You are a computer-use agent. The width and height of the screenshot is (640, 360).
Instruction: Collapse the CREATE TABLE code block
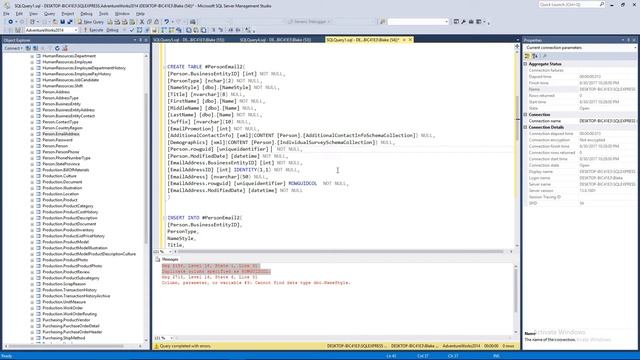click(x=164, y=67)
